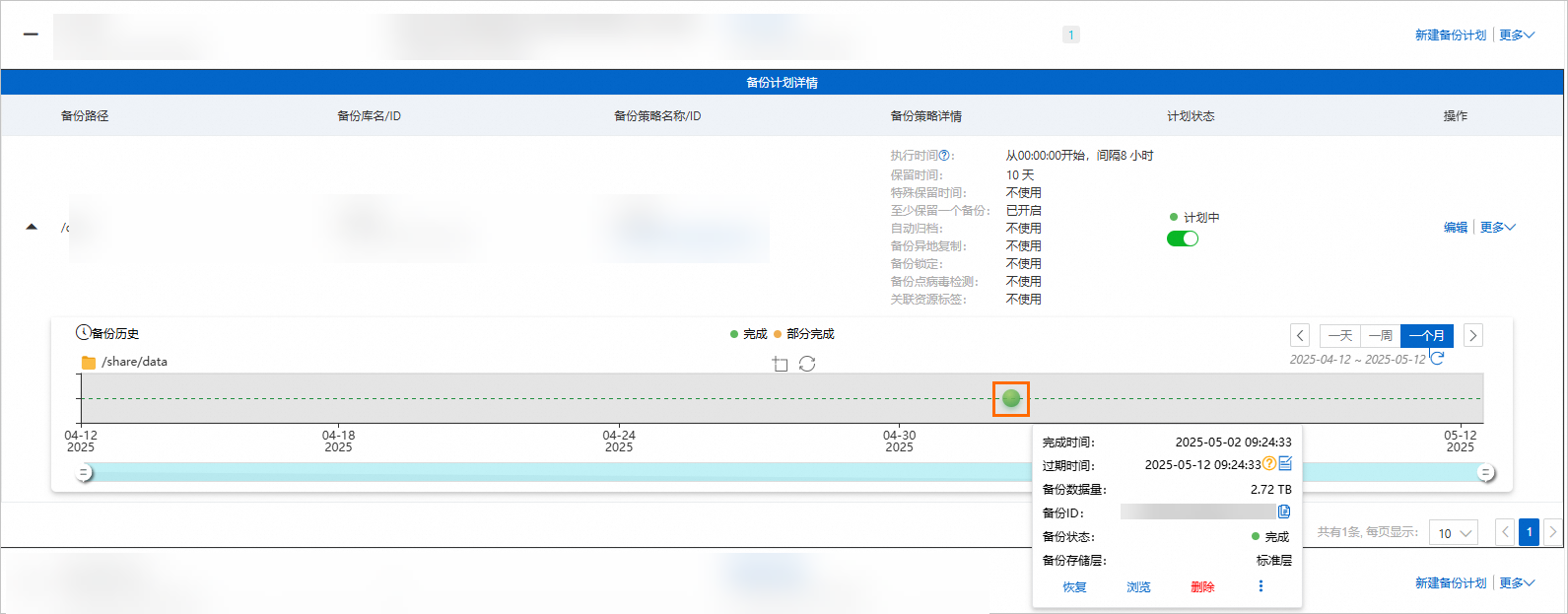
Task: Collapse the backup plan row with the triangle arrow
Action: click(32, 227)
